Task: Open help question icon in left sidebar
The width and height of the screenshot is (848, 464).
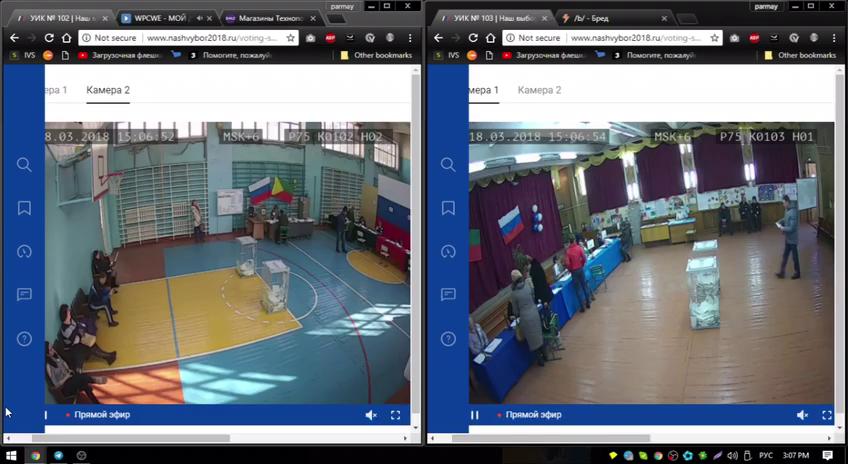Action: [x=24, y=339]
